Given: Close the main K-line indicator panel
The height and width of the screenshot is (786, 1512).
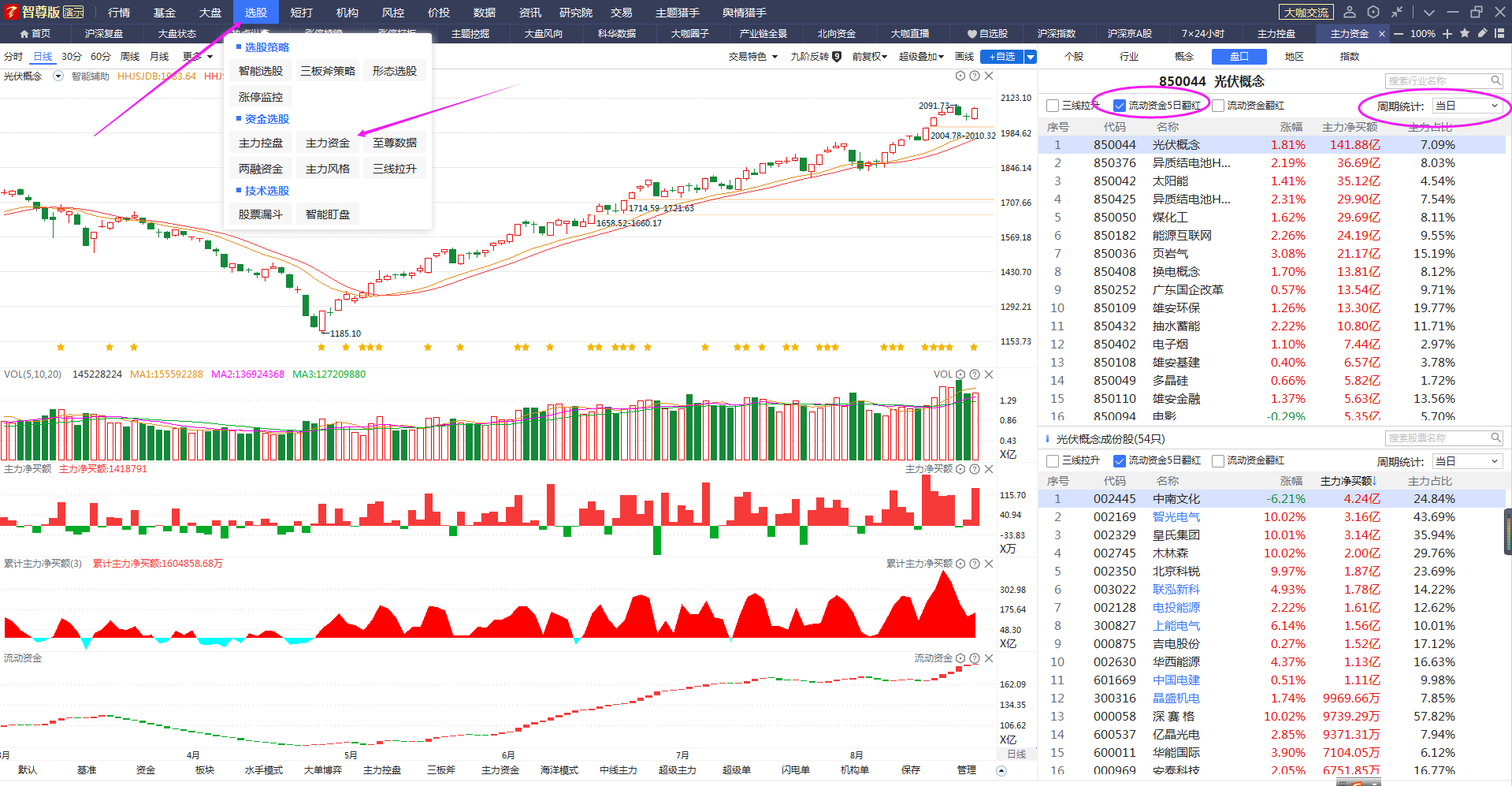Looking at the screenshot, I should 989,76.
